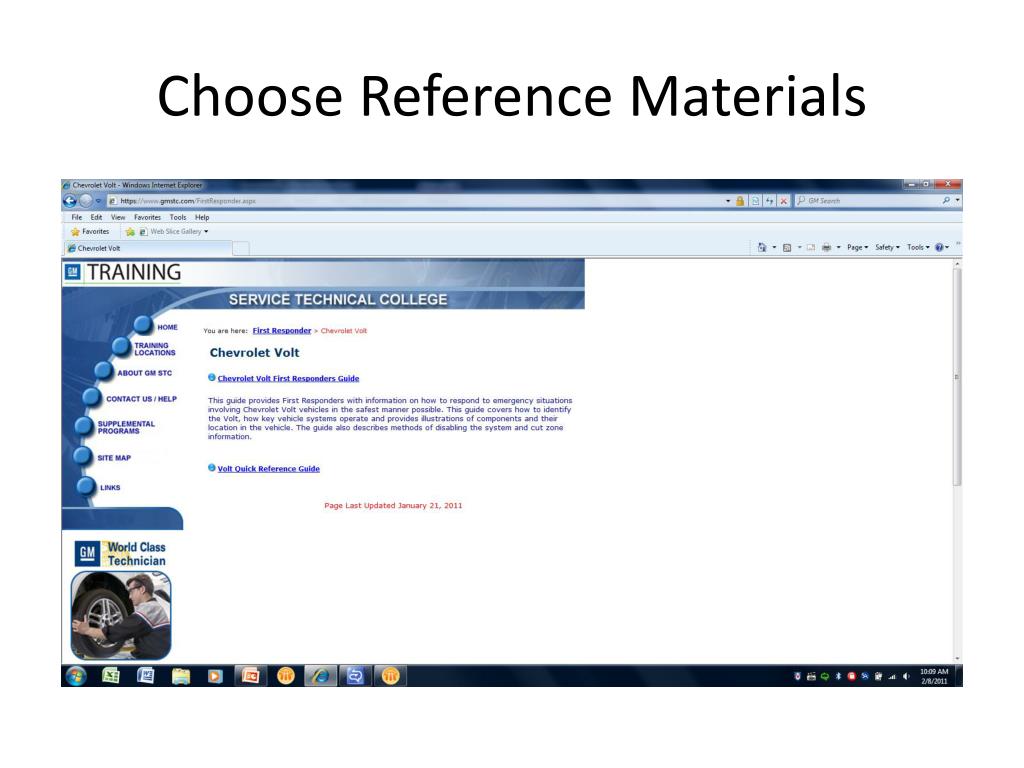Follow the First Responder breadcrumb link
The image size is (1024, 768).
pos(282,331)
